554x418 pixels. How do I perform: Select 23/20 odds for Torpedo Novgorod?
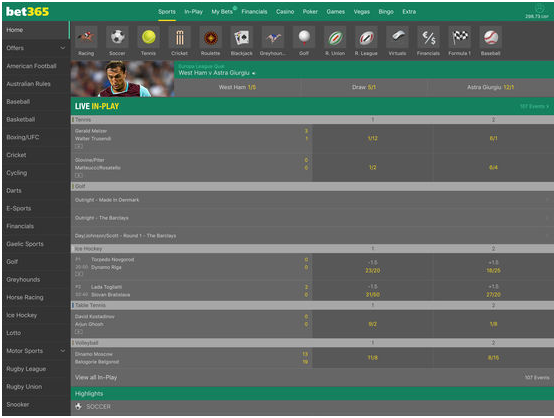[x=373, y=267]
